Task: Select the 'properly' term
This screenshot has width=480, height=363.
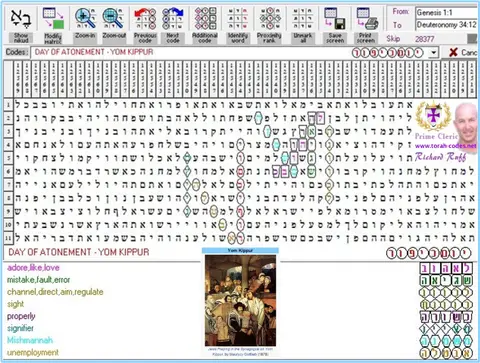Action: coord(21,316)
